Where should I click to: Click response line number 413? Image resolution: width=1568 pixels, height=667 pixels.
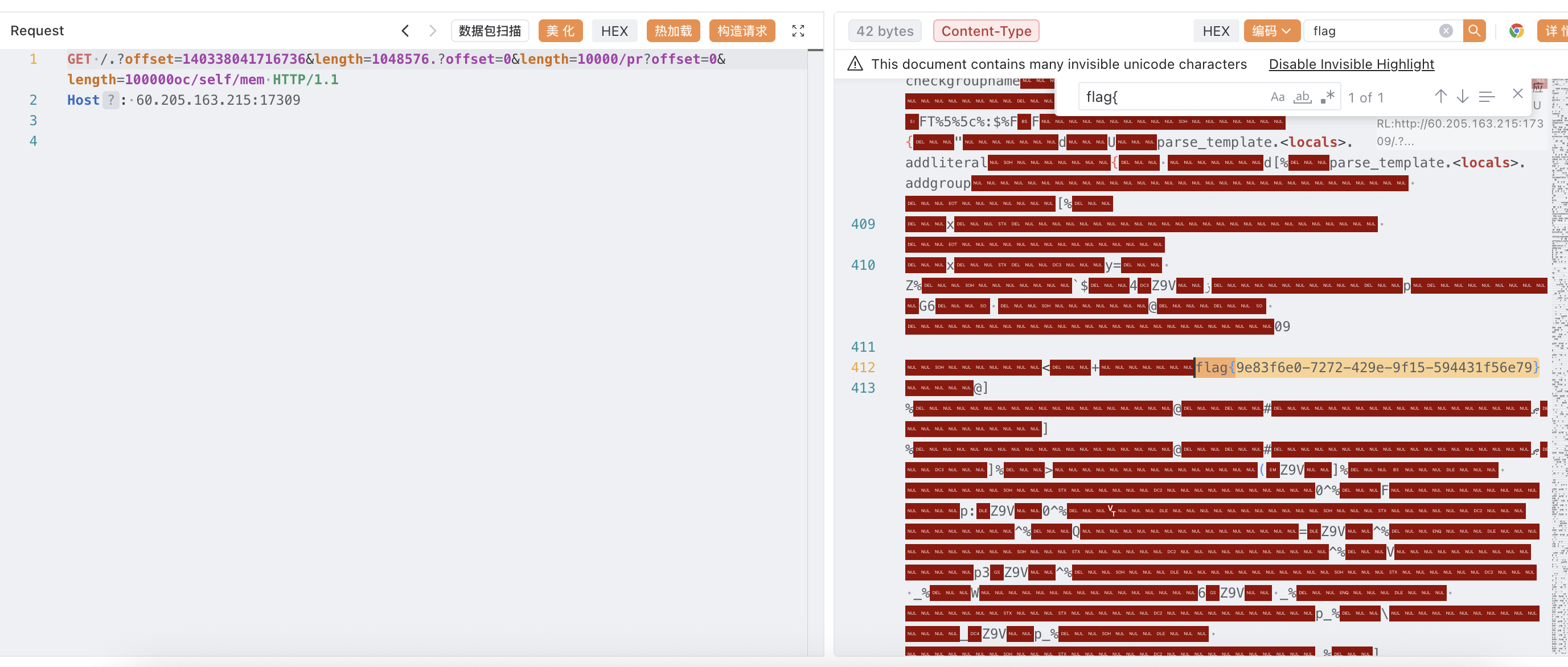[x=863, y=388]
